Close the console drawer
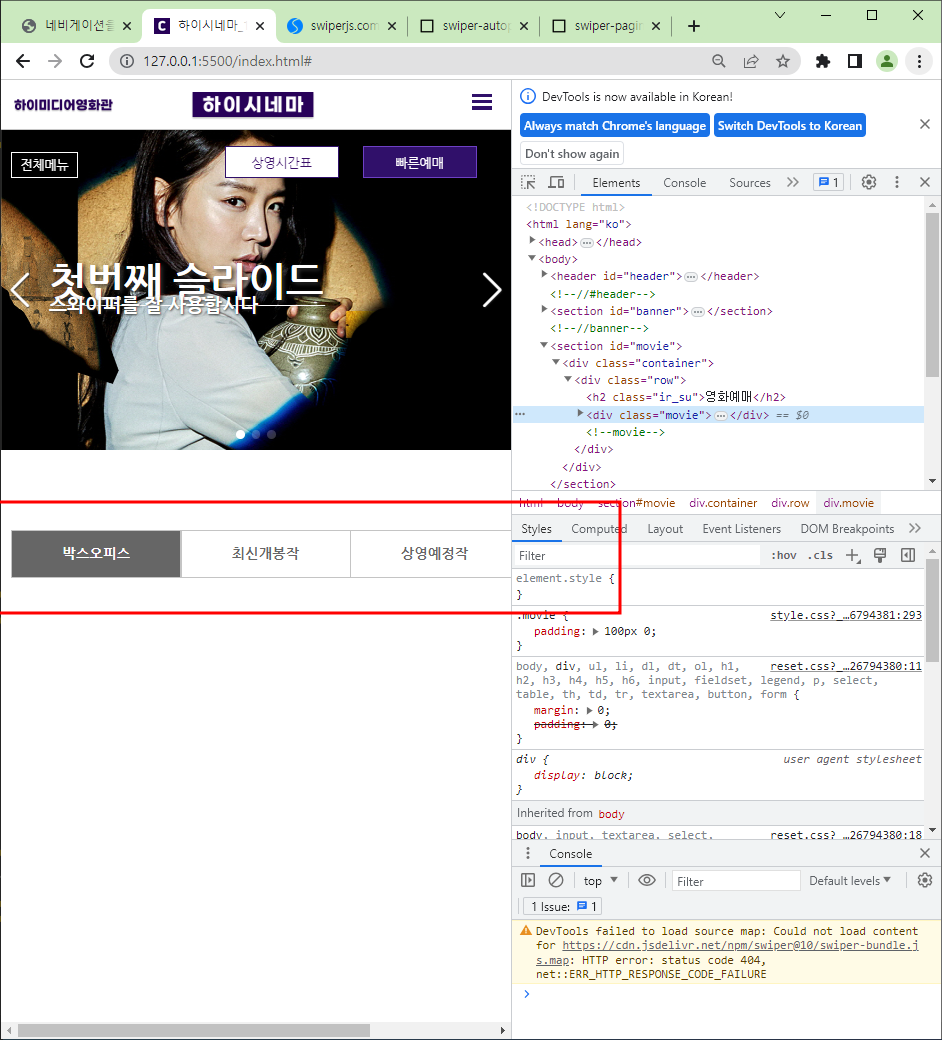Screen dimensions: 942x1040 925,853
